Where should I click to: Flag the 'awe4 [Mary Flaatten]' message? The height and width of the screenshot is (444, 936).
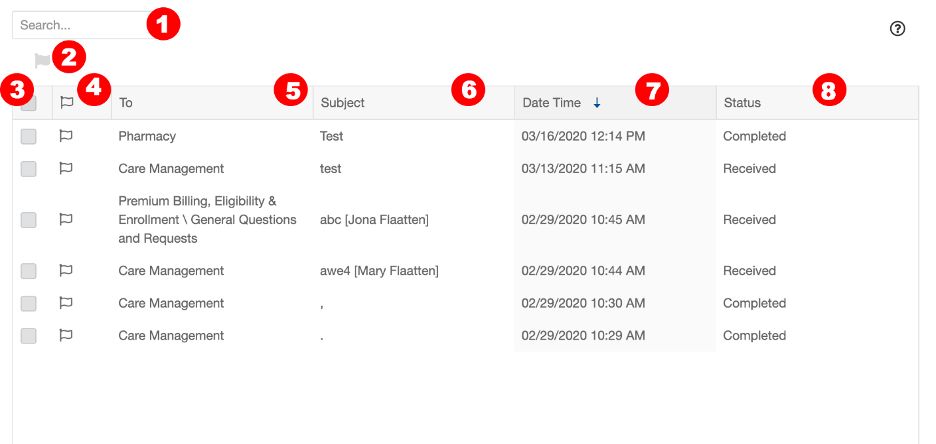coord(66,270)
